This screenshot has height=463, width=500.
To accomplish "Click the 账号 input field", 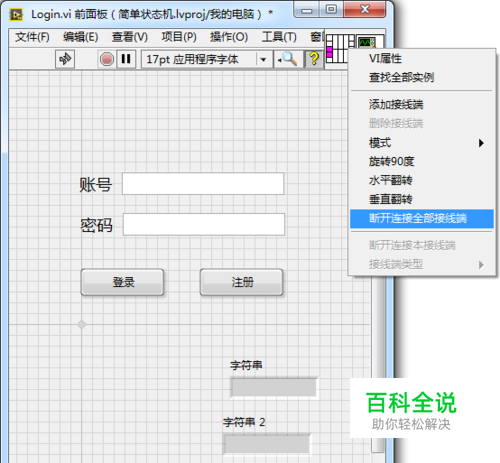I will tap(203, 184).
